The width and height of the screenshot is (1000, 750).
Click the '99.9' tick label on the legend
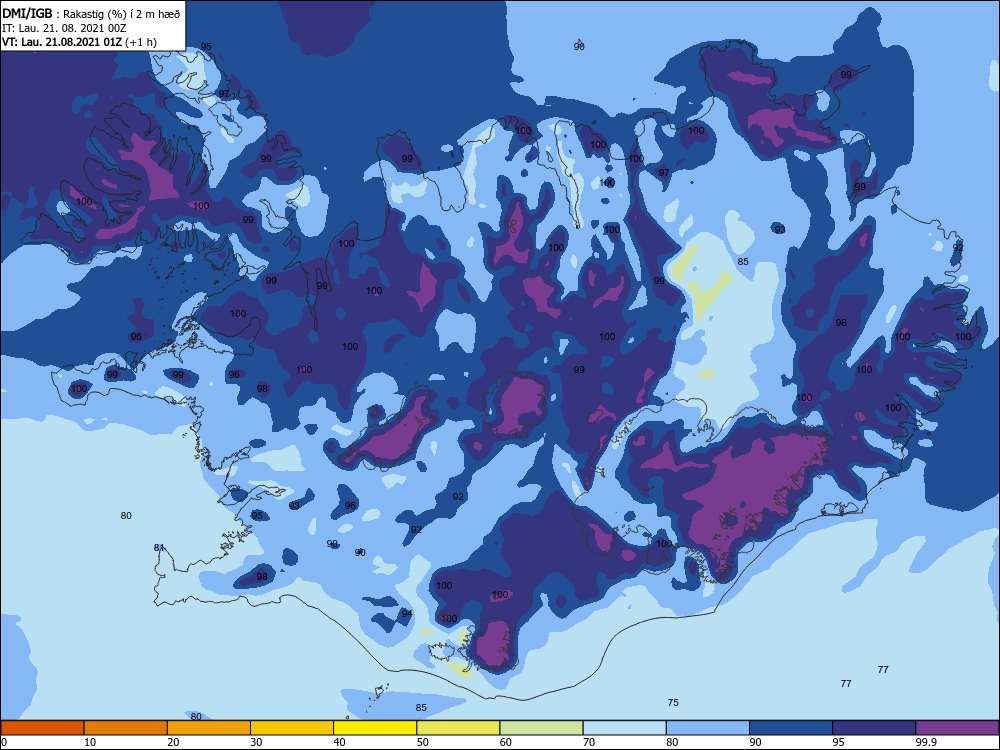click(927, 742)
